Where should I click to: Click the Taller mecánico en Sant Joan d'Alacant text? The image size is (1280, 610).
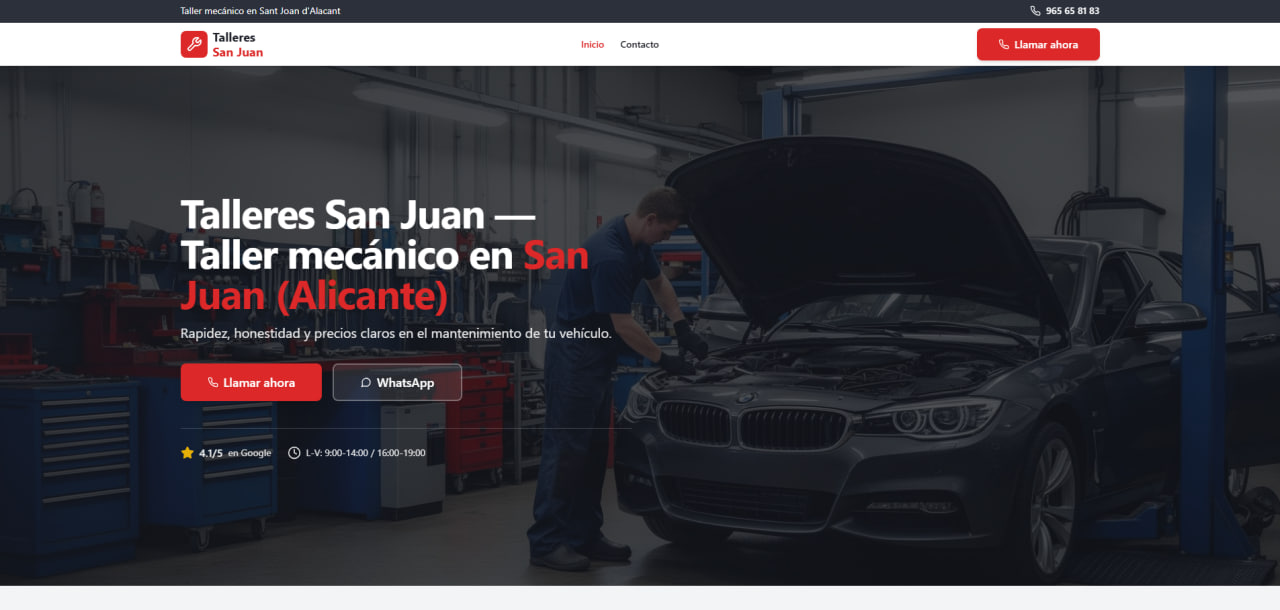(x=260, y=11)
